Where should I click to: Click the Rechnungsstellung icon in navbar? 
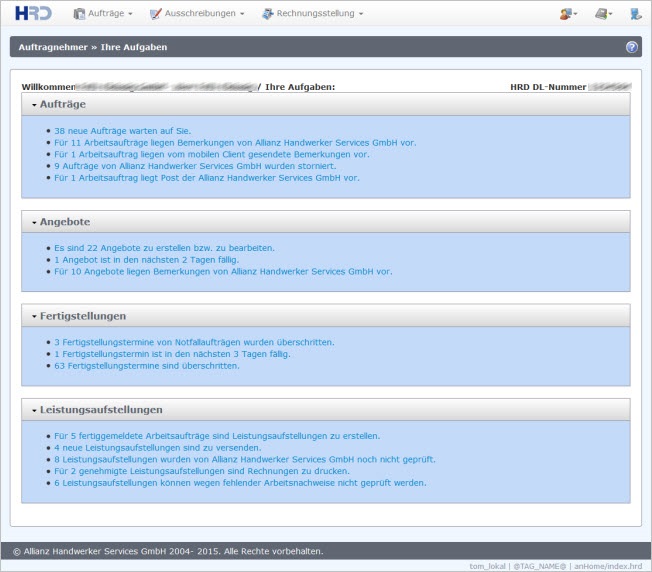click(x=267, y=14)
